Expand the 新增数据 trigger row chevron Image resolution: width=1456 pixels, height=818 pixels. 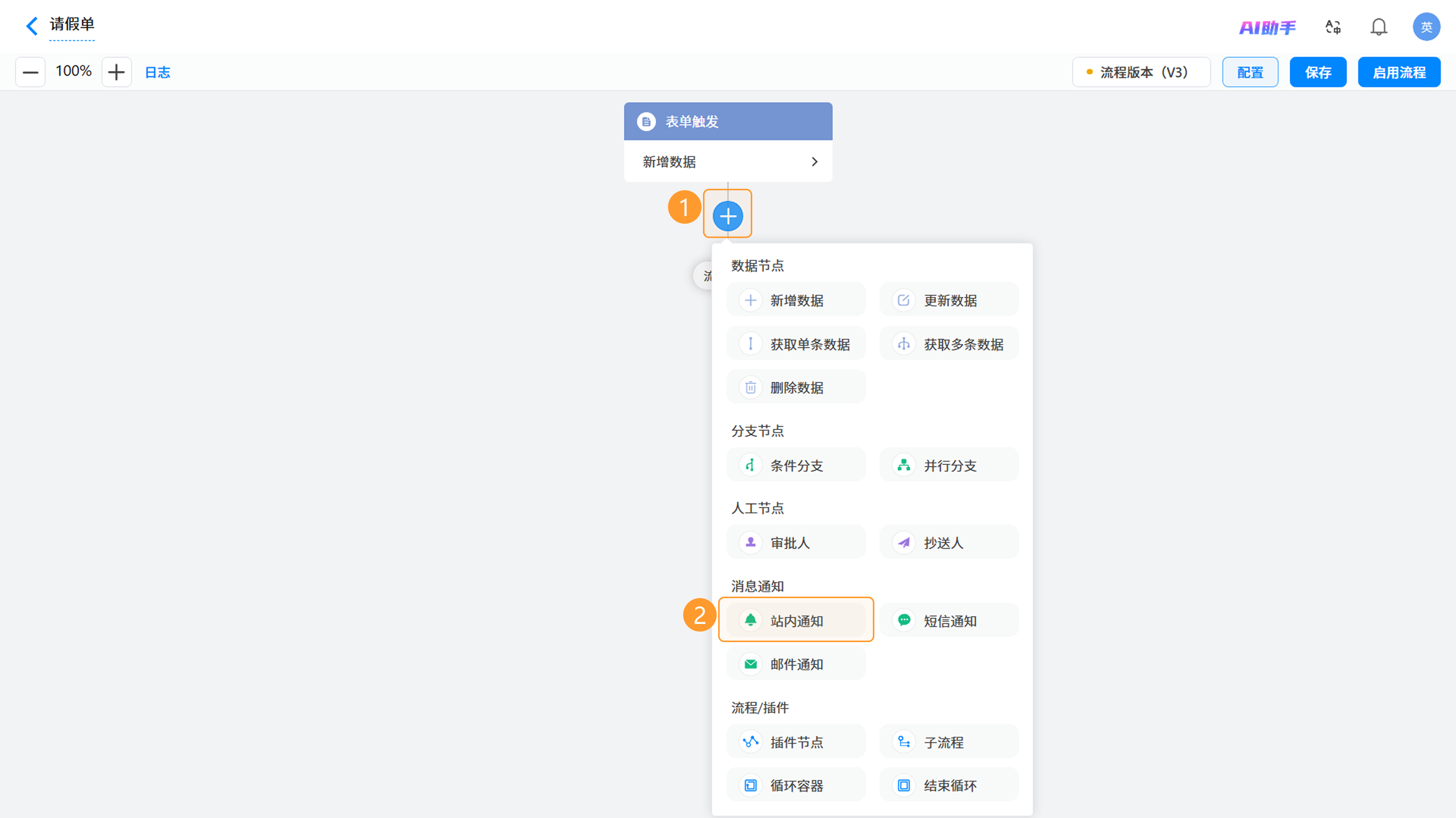(814, 161)
